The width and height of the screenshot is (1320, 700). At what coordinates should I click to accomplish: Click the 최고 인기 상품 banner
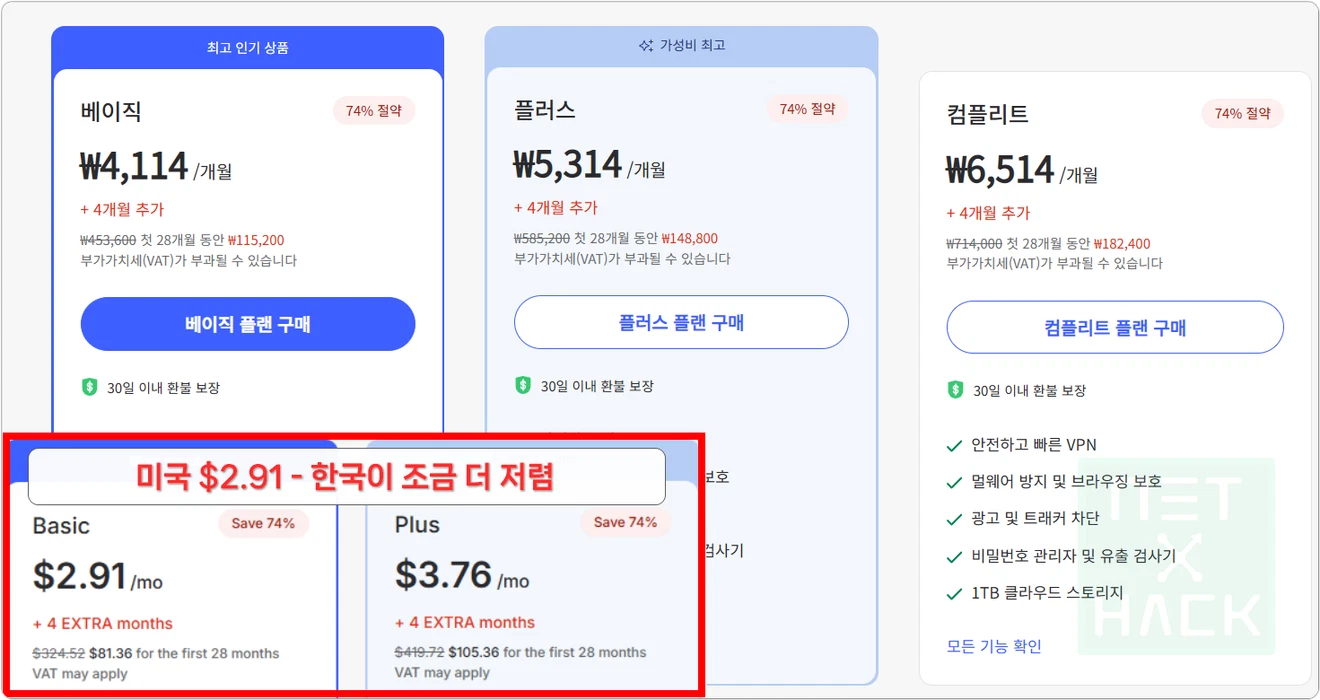[247, 47]
